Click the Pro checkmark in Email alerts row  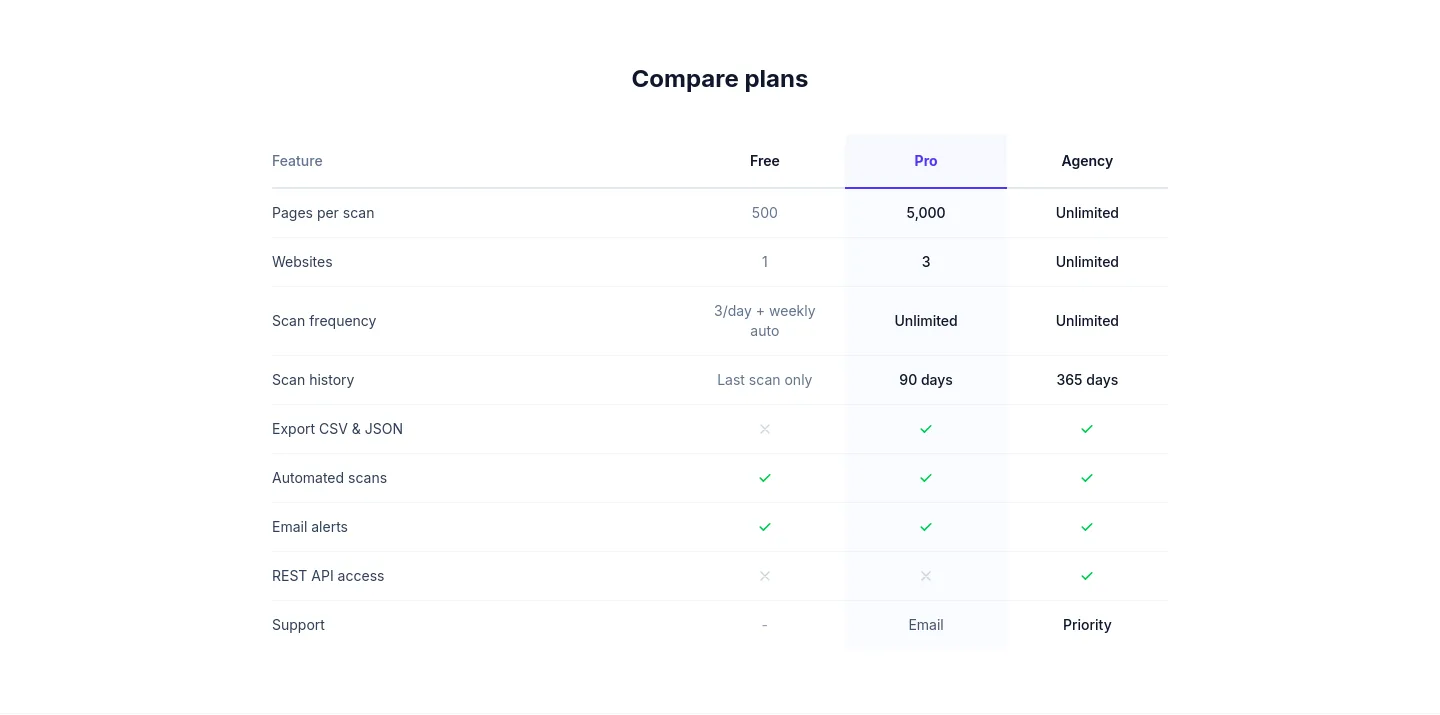(x=926, y=527)
